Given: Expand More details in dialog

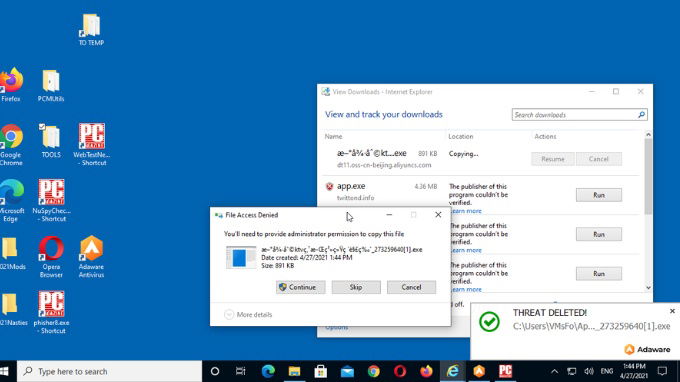Looking at the screenshot, I should tap(248, 314).
